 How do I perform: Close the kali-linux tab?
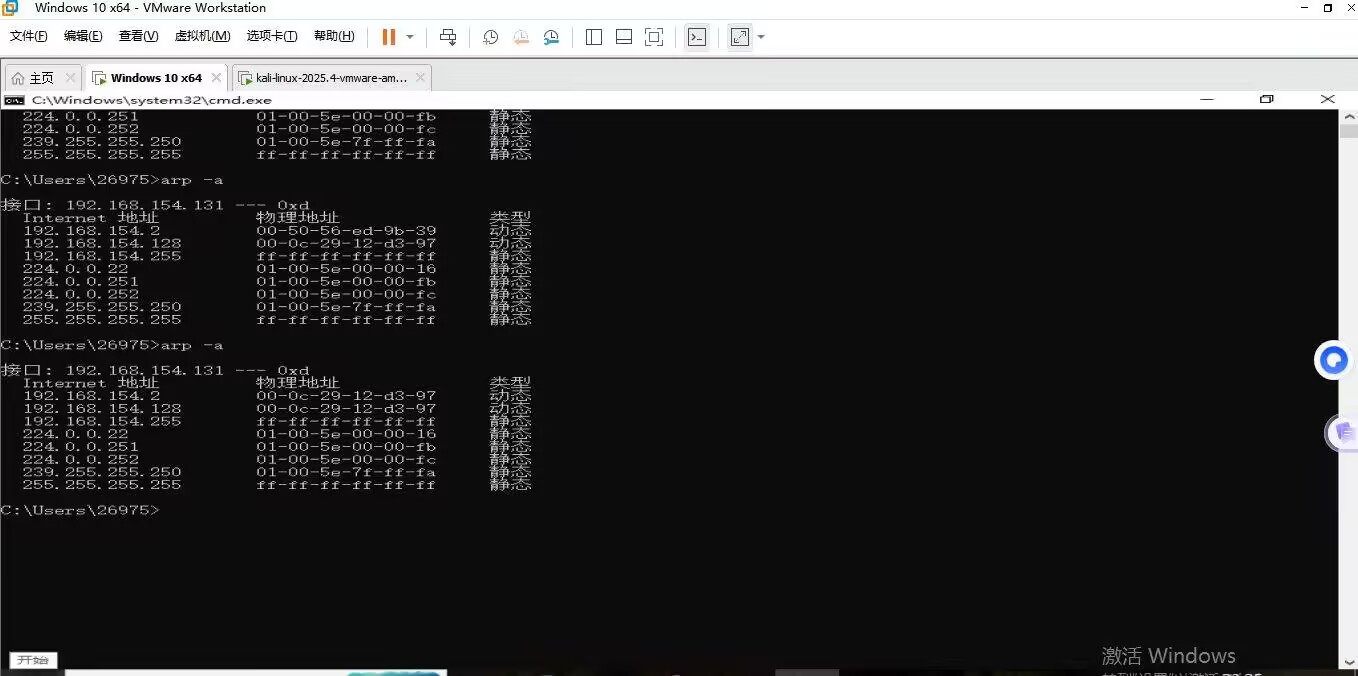point(420,77)
